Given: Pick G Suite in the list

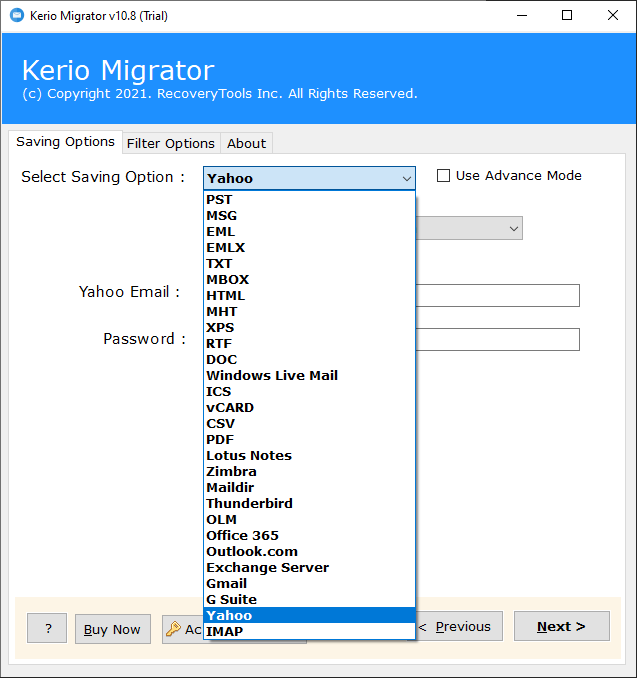Looking at the screenshot, I should click(x=309, y=600).
